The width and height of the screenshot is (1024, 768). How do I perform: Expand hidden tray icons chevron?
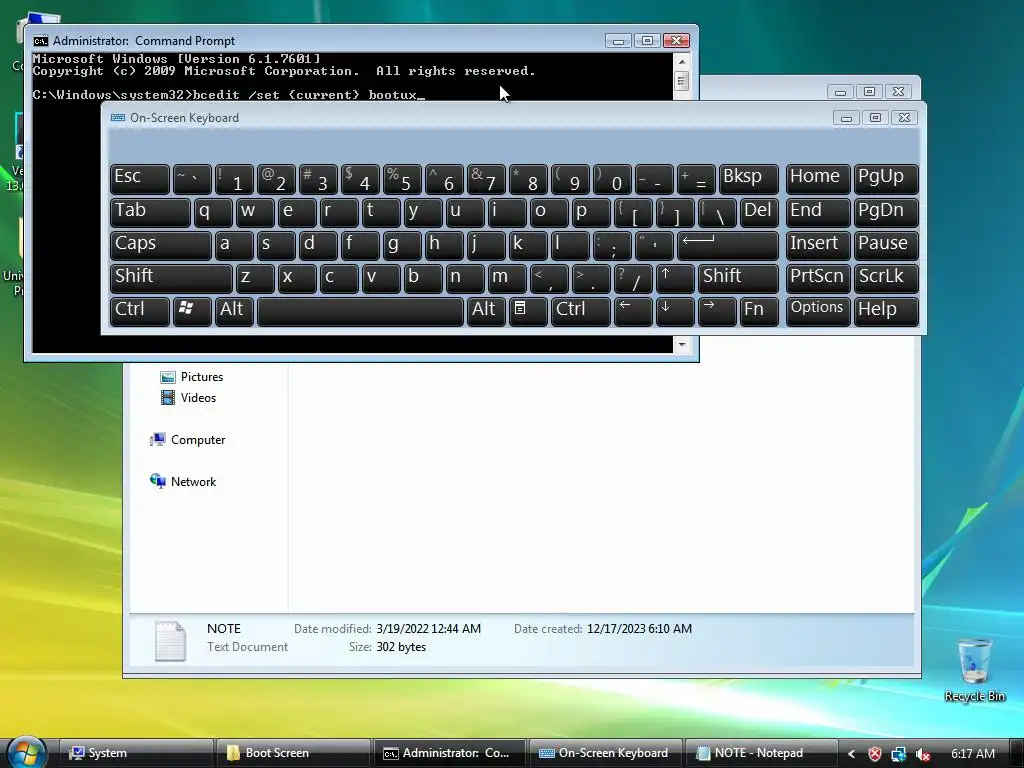[x=851, y=754]
